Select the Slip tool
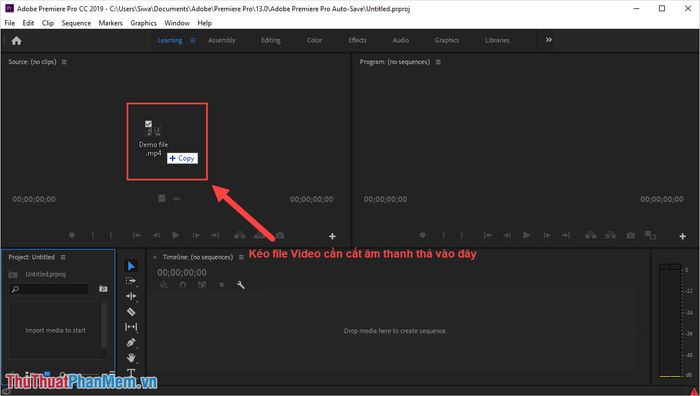Viewport: 700px width, 396px height. coord(131,327)
